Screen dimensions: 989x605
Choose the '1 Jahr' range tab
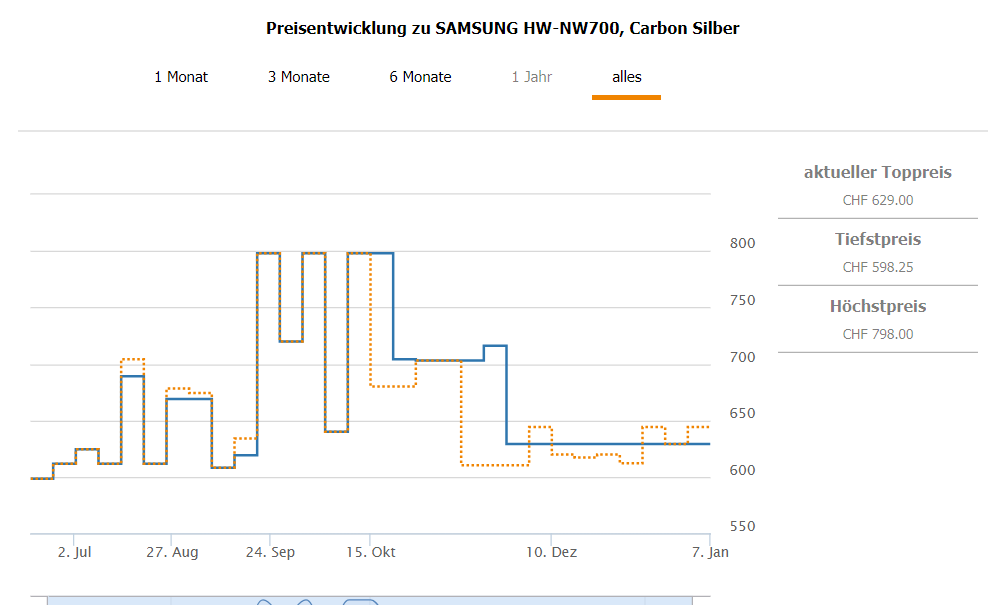[531, 77]
